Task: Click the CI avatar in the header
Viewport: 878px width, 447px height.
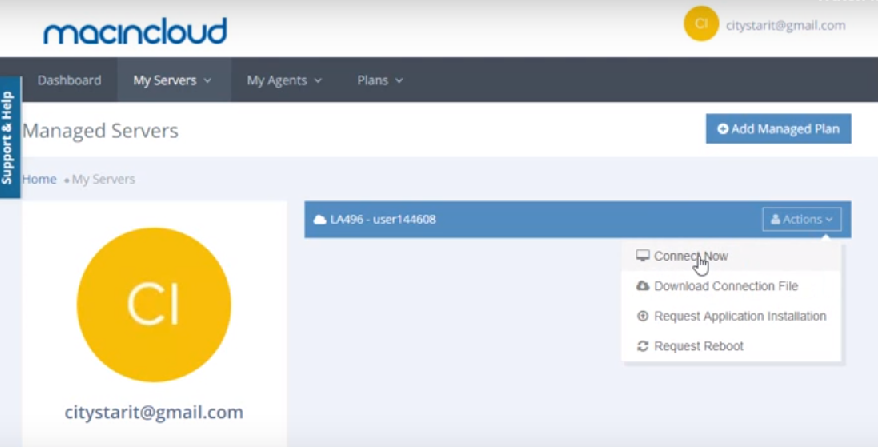Action: 701,24
